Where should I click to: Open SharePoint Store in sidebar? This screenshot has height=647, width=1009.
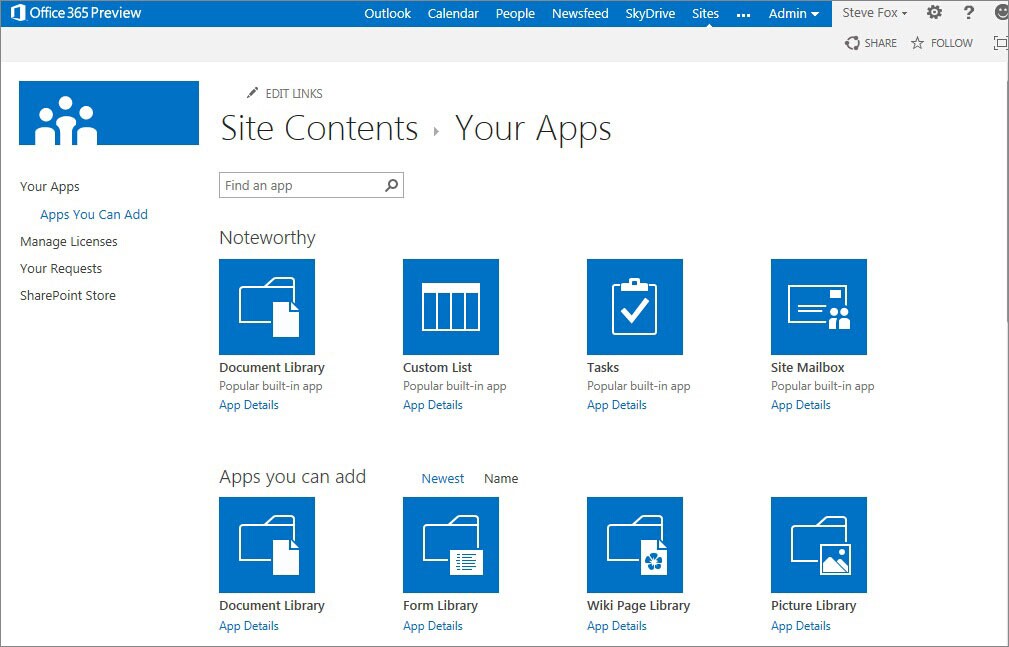point(68,295)
